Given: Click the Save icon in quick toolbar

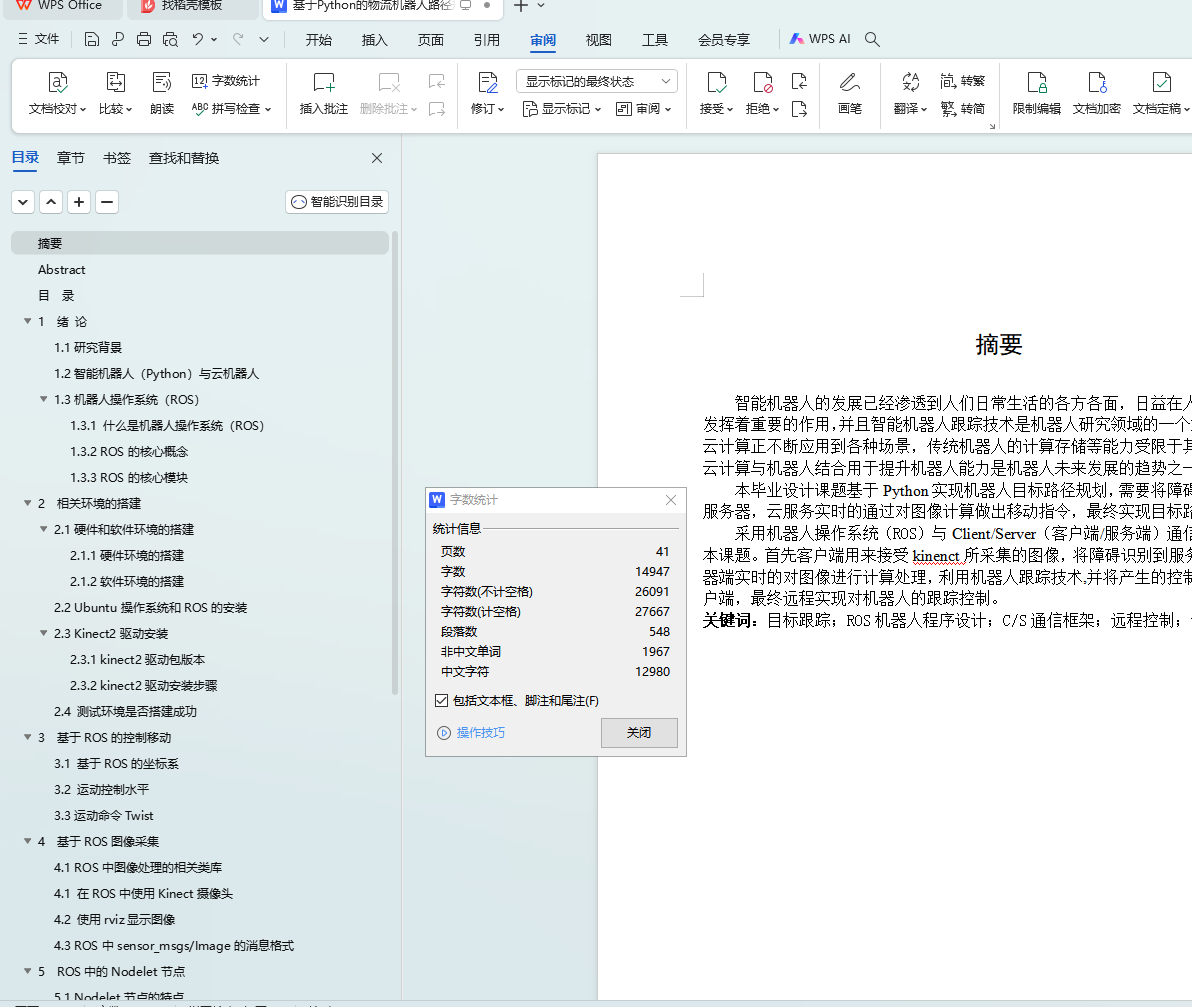Looking at the screenshot, I should [x=91, y=40].
